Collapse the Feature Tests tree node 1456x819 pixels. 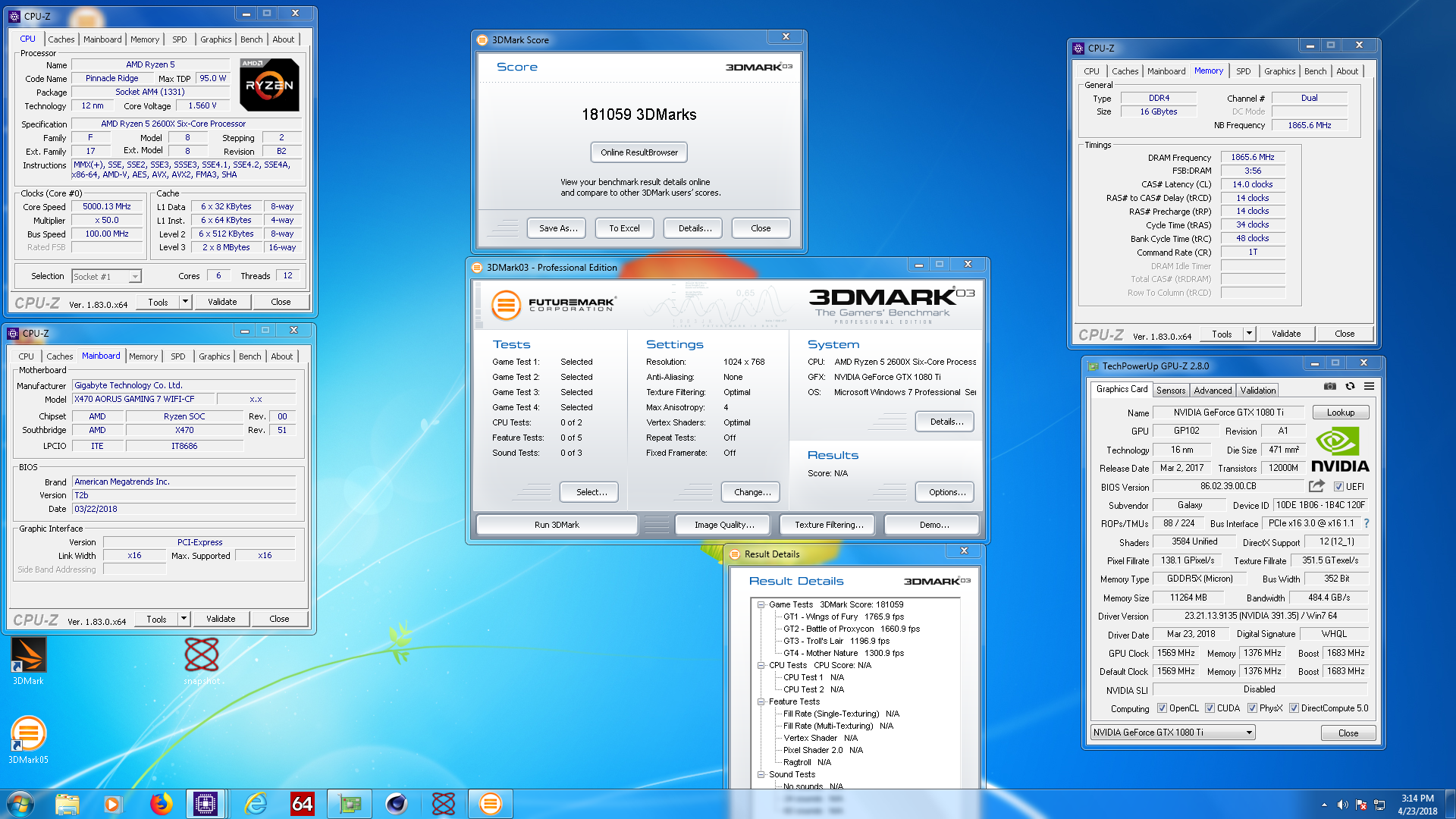click(x=761, y=701)
